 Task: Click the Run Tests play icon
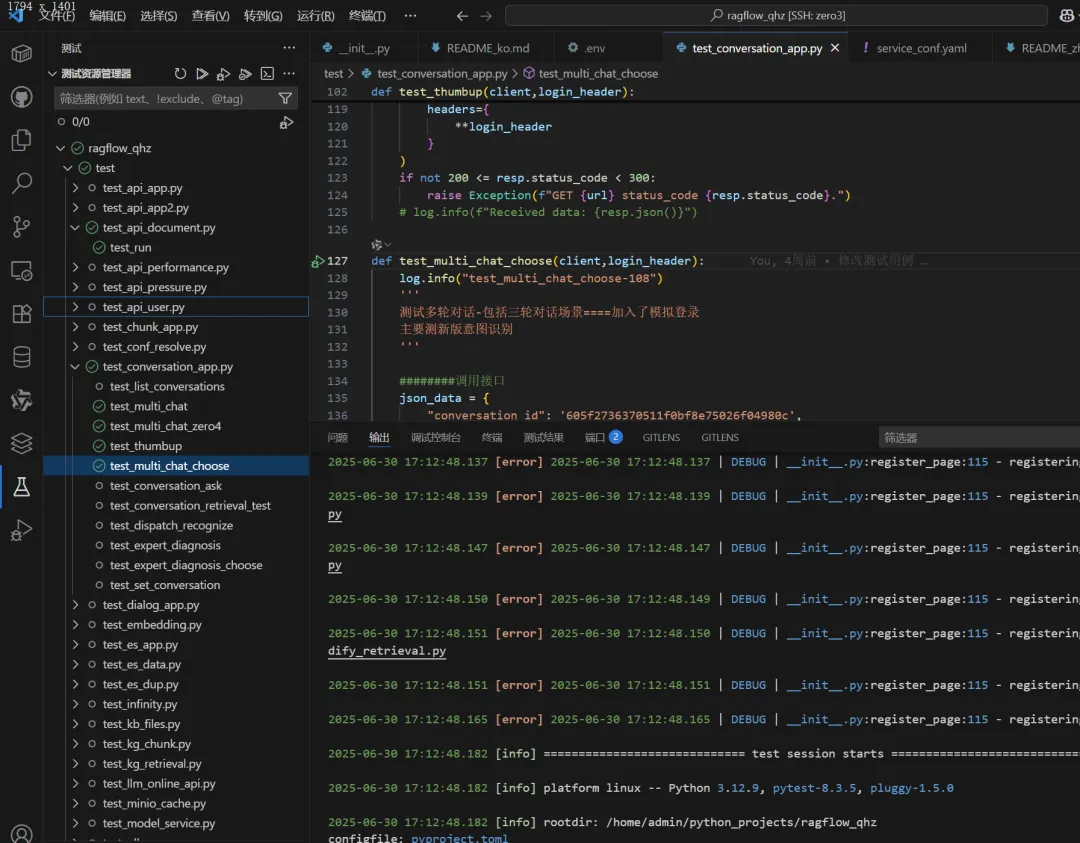(x=202, y=74)
